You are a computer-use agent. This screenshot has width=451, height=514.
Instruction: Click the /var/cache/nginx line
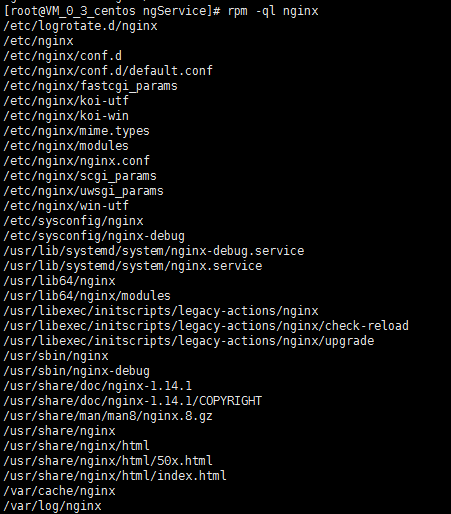(x=59, y=491)
